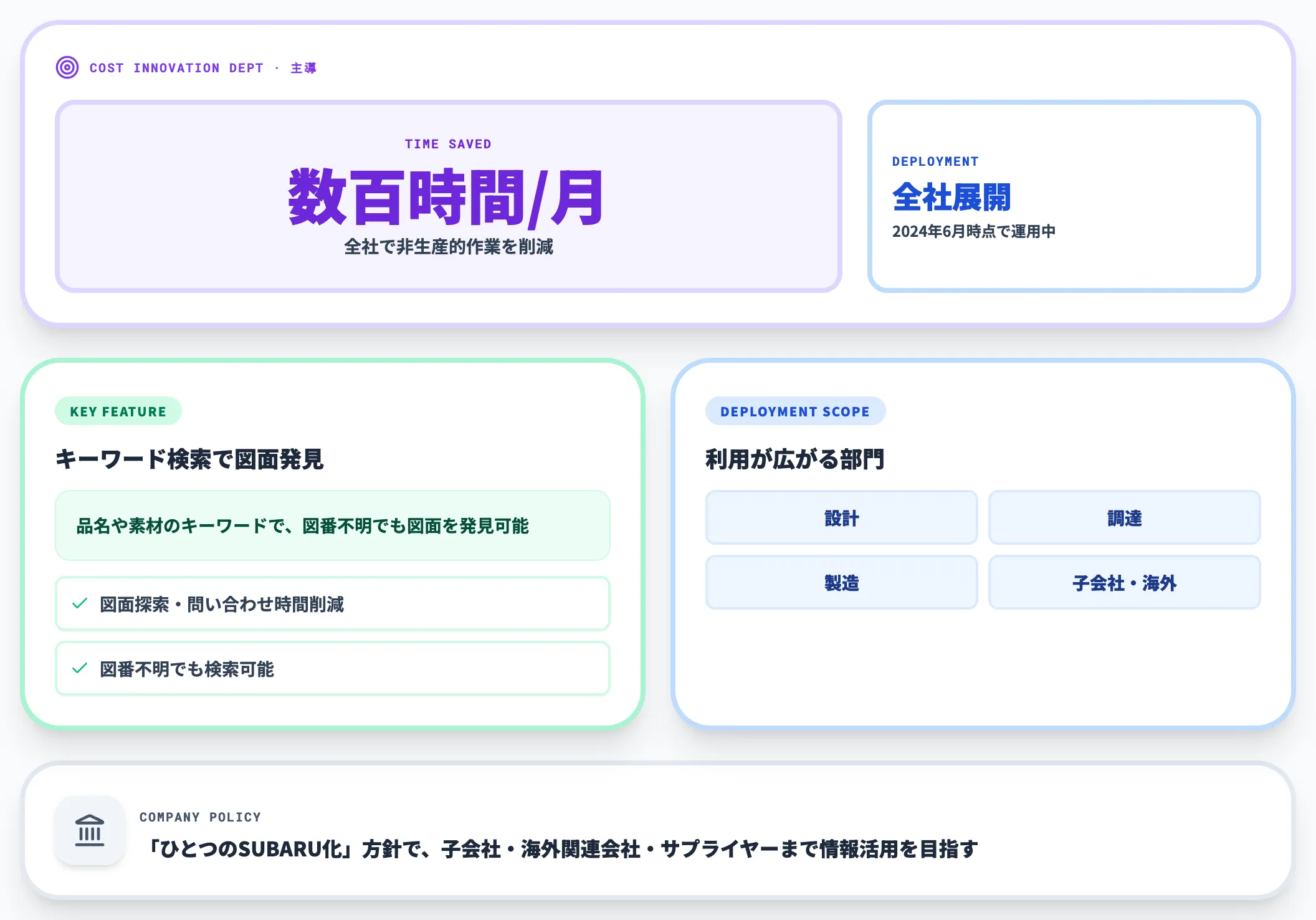The height and width of the screenshot is (920, 1316).
Task: Click the 2024年6月時点で運用中 status text
Action: click(x=974, y=231)
